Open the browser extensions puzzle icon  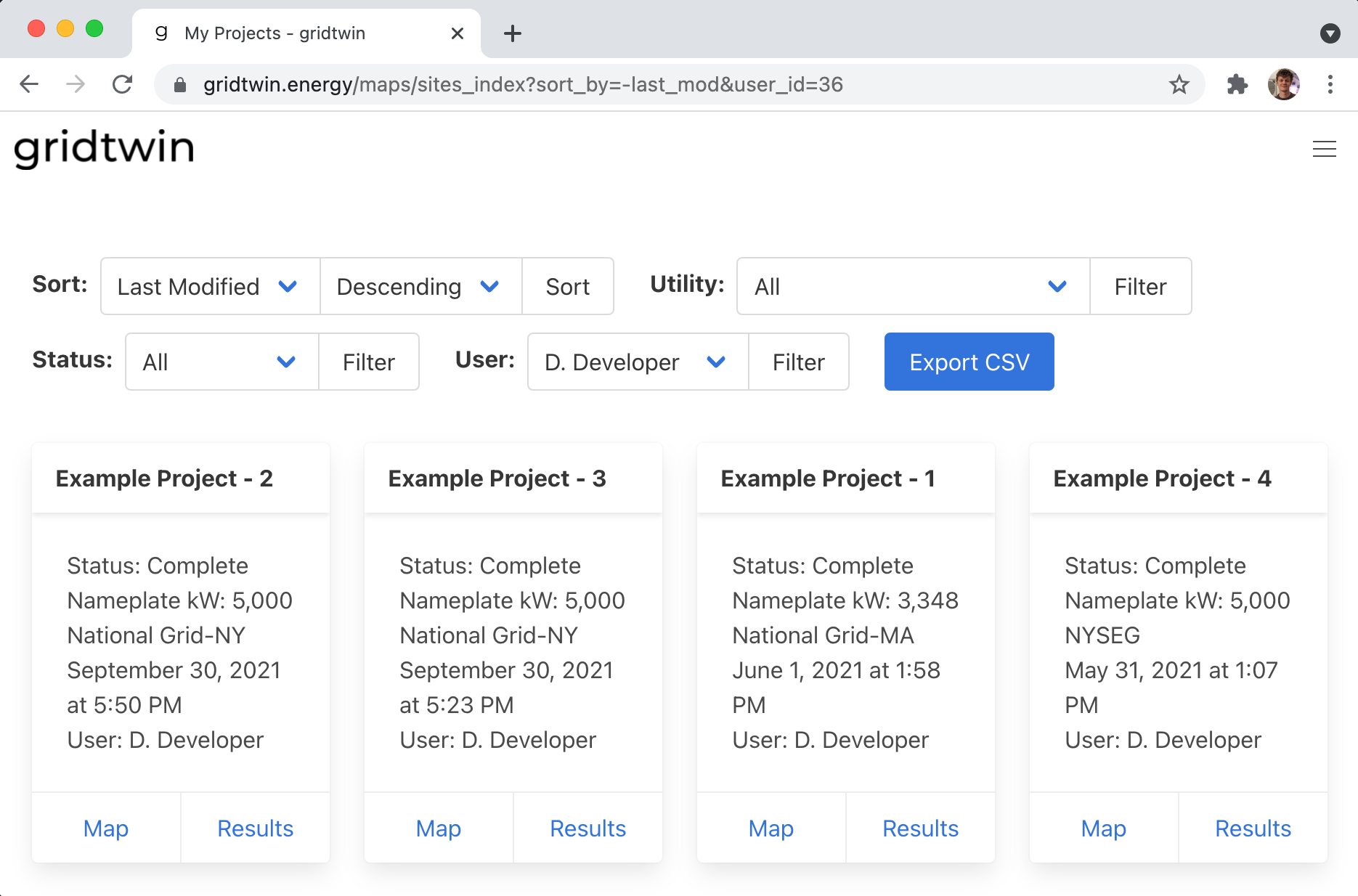1237,84
